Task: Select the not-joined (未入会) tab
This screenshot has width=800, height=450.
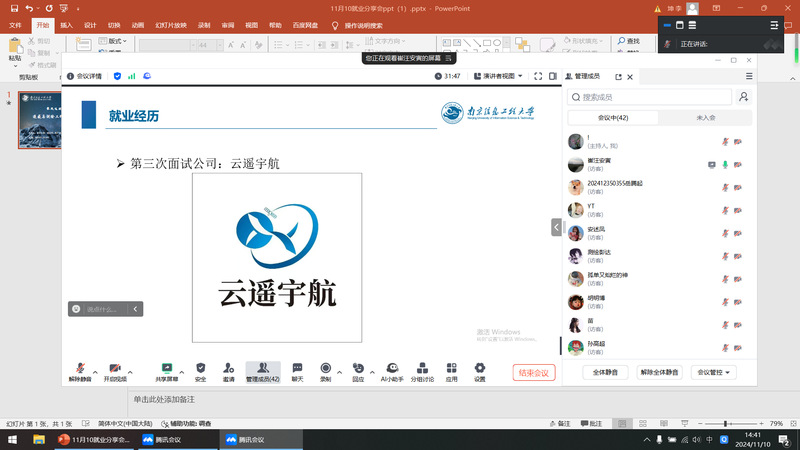Action: coord(706,118)
